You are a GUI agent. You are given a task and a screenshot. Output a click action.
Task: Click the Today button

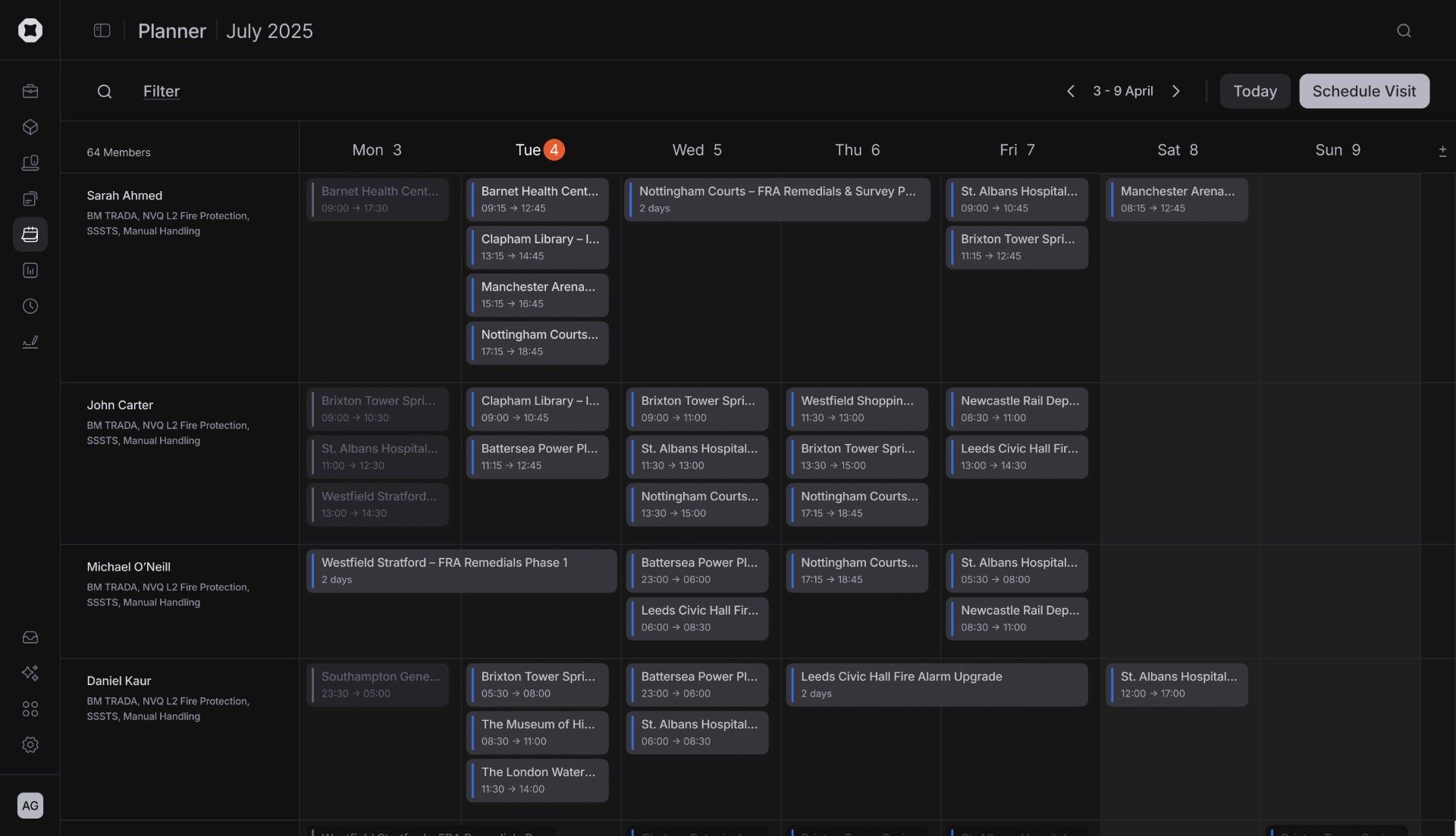1255,91
